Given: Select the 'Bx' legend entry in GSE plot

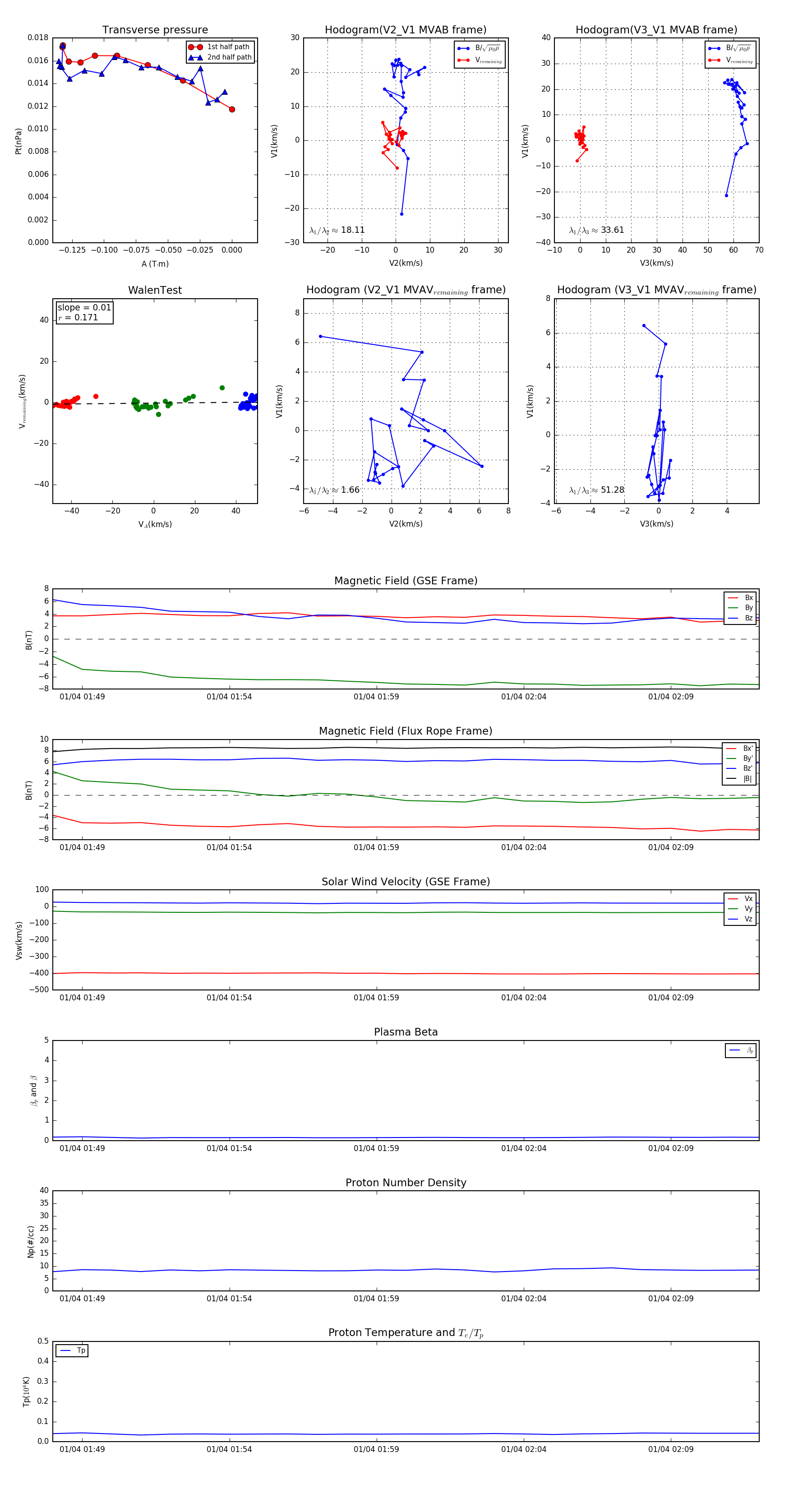Looking at the screenshot, I should tap(740, 598).
